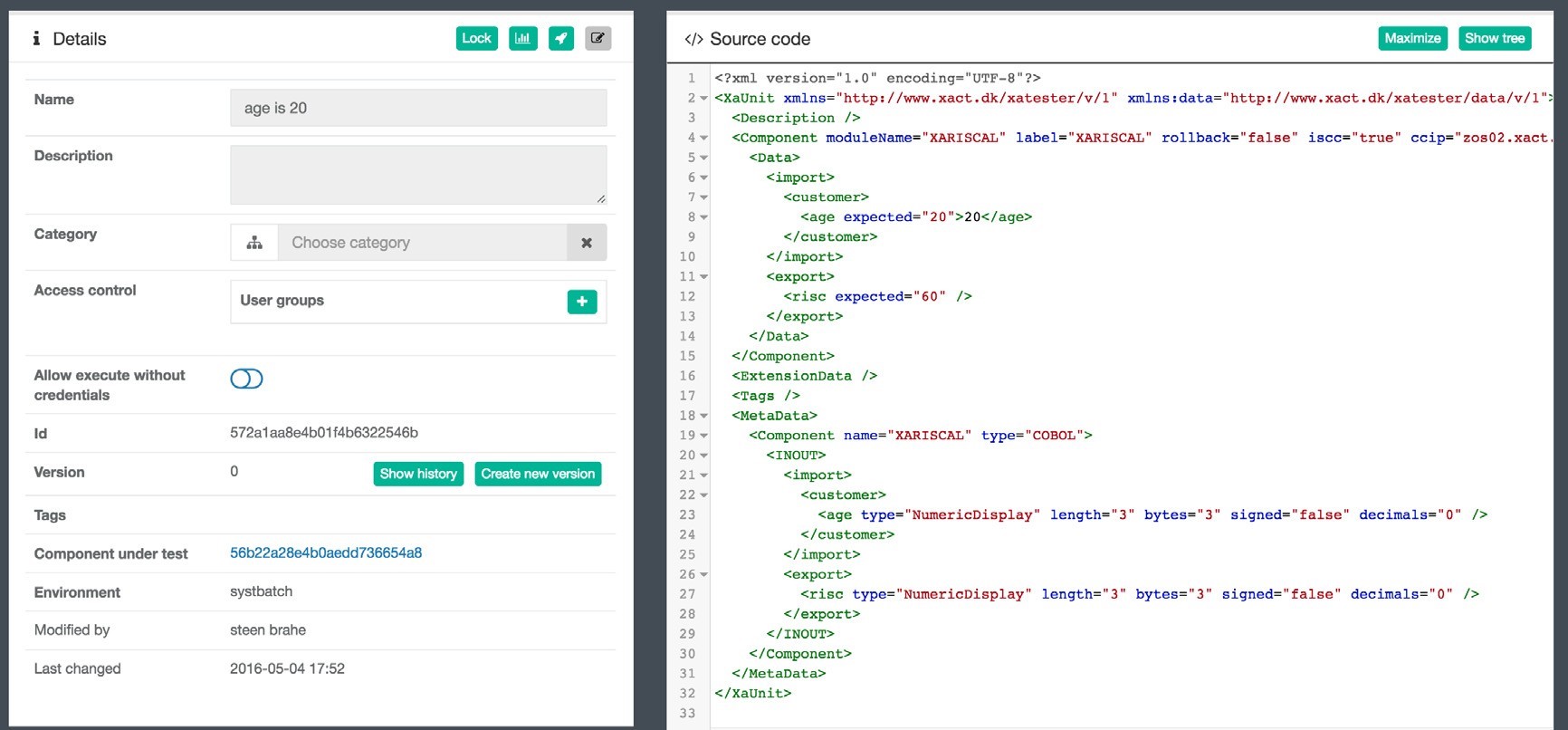Viewport: 1568px width, 730px height.
Task: Click the xml declaration on line 1
Action: click(877, 78)
